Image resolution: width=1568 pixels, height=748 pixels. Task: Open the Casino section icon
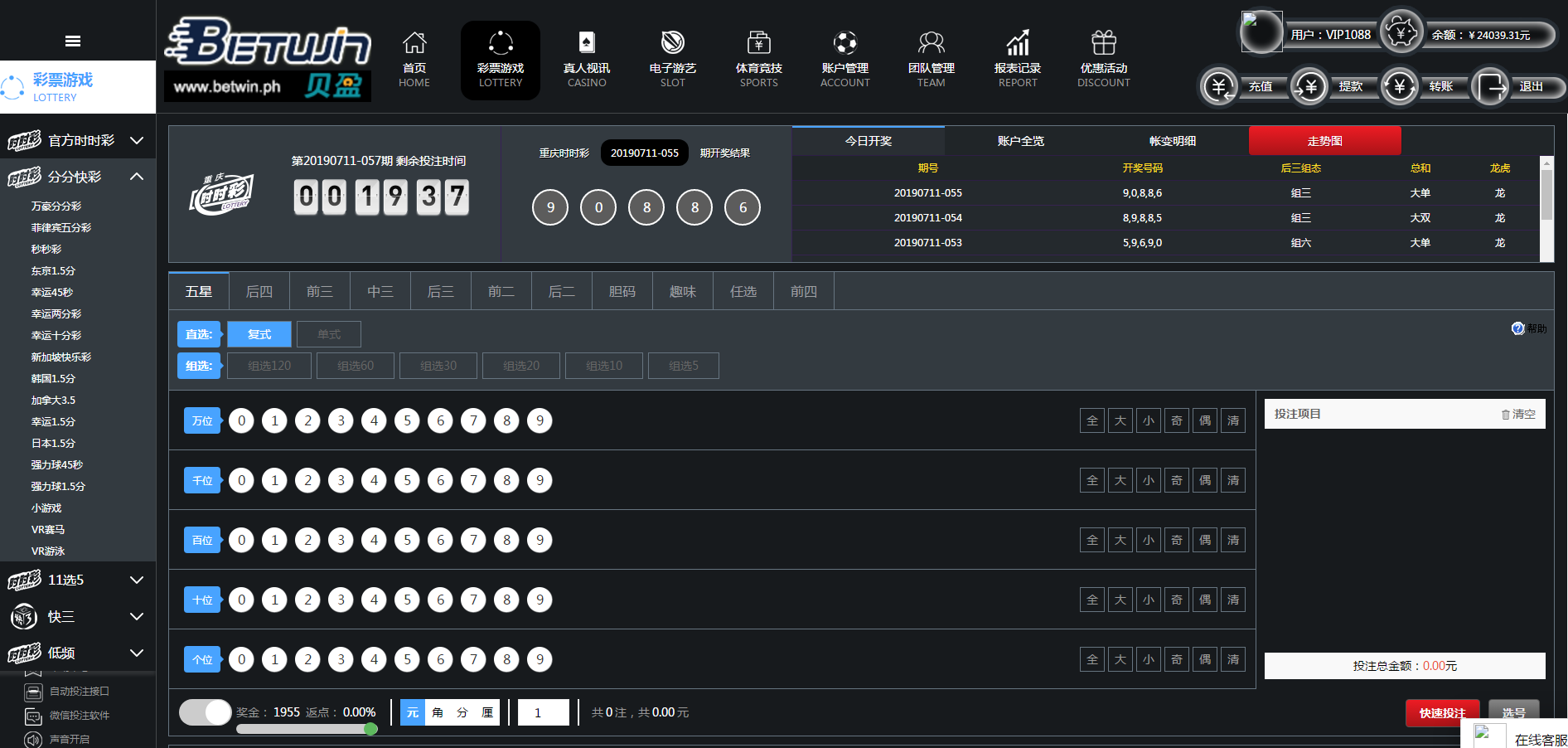pyautogui.click(x=587, y=43)
